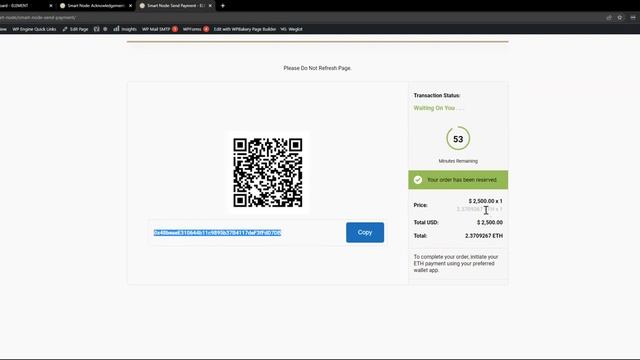The image size is (640, 360).
Task: Click the WP Mail SMTP notification badge
Action: [x=175, y=29]
